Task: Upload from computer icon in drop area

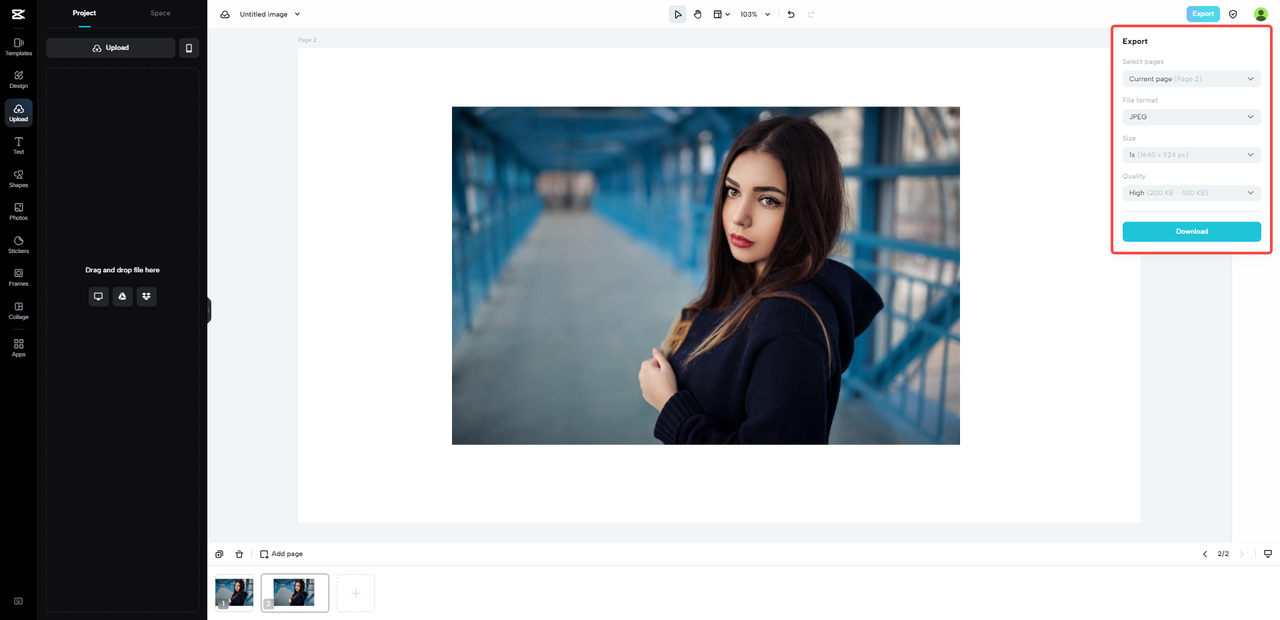Action: [x=98, y=296]
